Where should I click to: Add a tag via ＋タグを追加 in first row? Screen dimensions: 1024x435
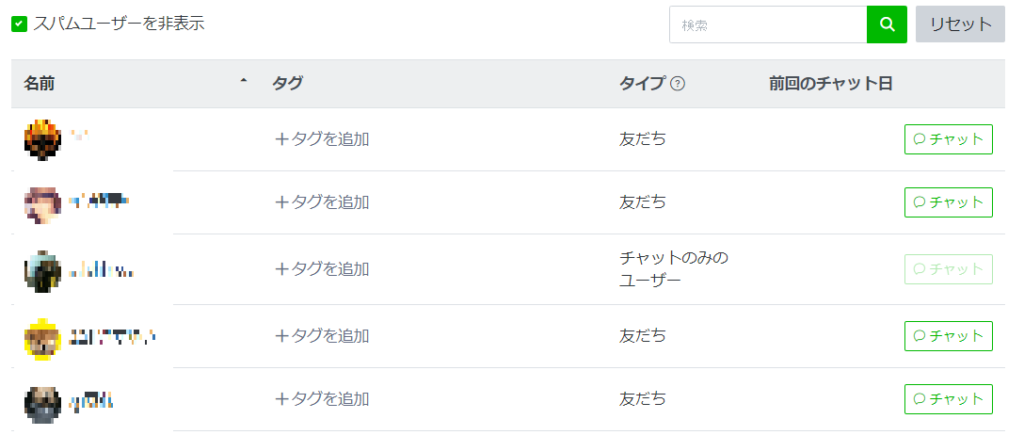[322, 139]
